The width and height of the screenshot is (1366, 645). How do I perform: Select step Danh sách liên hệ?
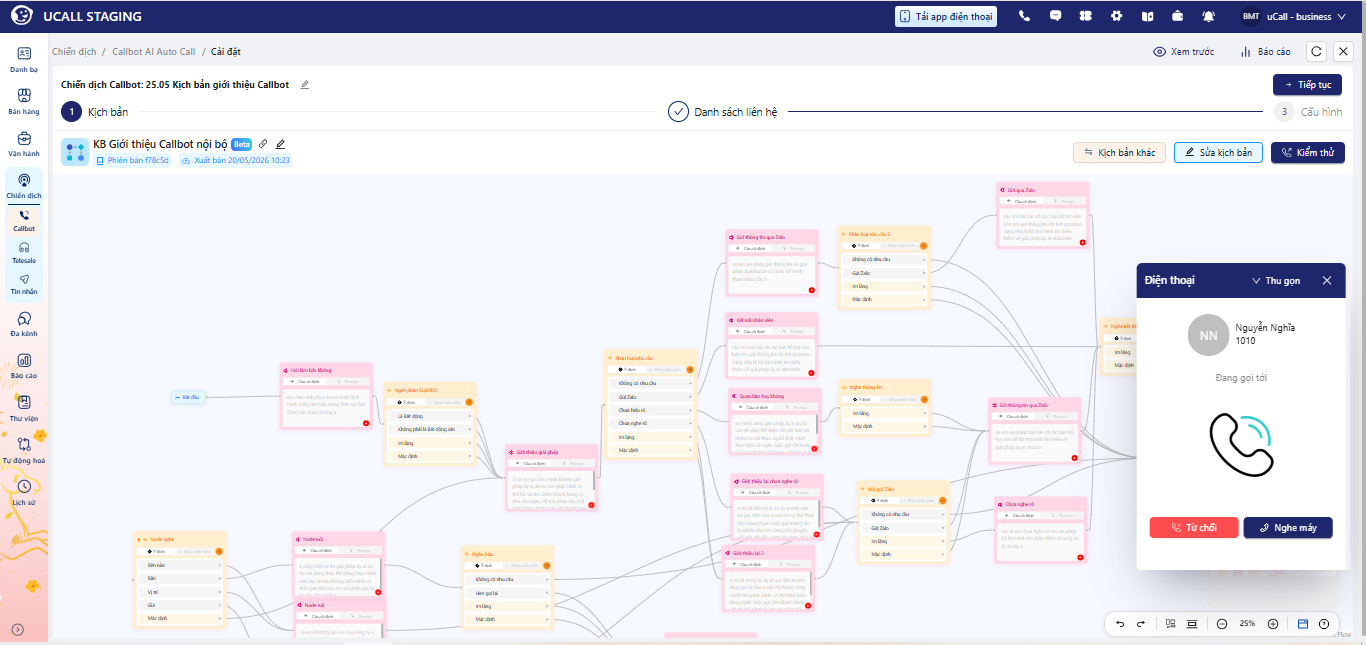[x=722, y=111]
